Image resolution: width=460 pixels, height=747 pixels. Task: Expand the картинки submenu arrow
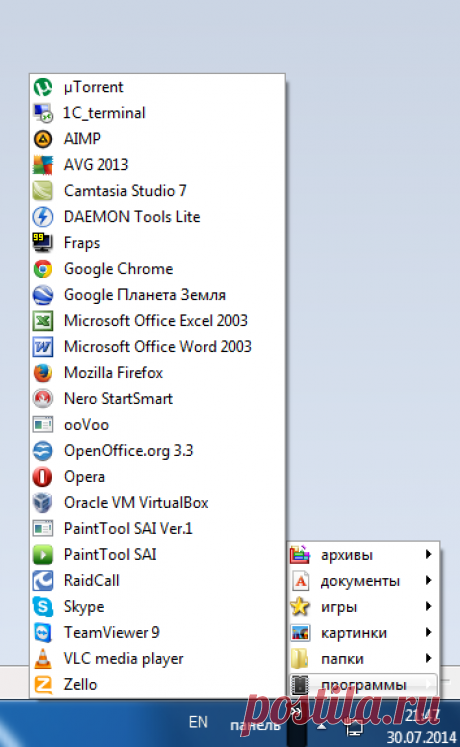pos(428,633)
